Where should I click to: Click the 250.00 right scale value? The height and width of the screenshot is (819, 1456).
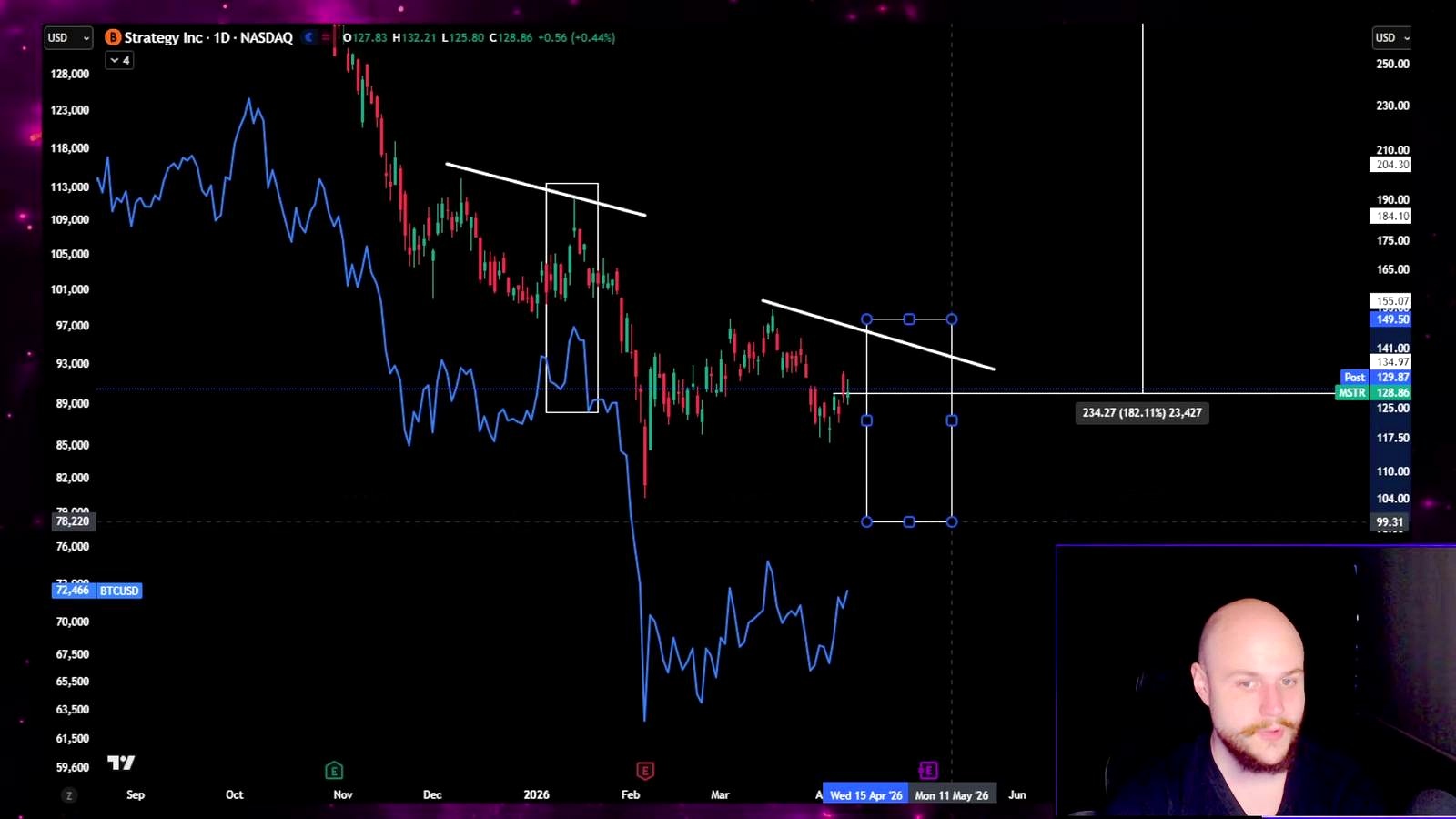tap(1392, 64)
